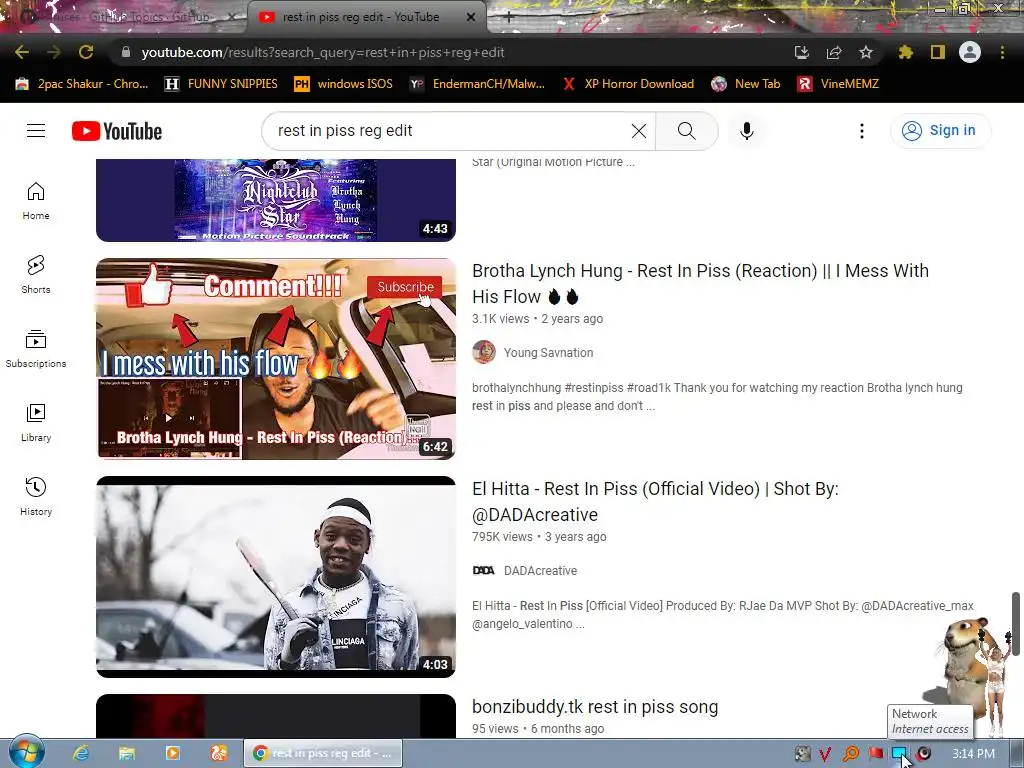
Task: Open Library in the sidebar
Action: [36, 423]
